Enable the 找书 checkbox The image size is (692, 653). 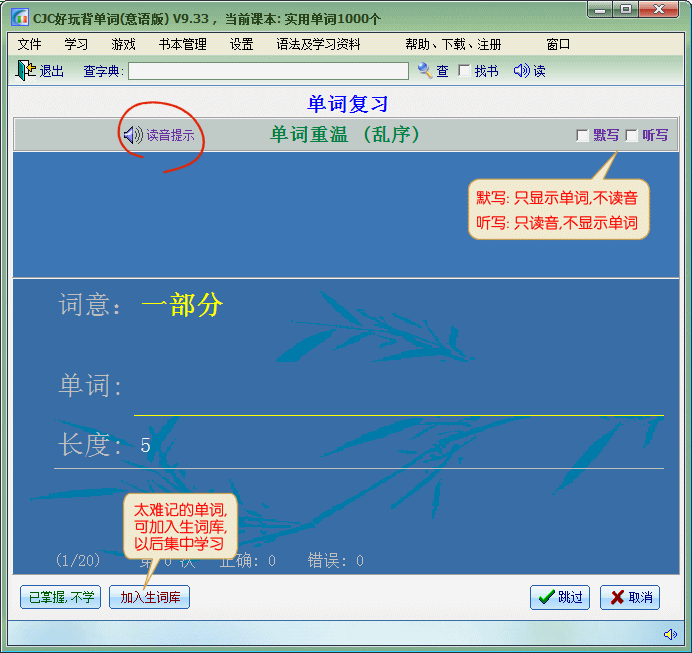464,71
